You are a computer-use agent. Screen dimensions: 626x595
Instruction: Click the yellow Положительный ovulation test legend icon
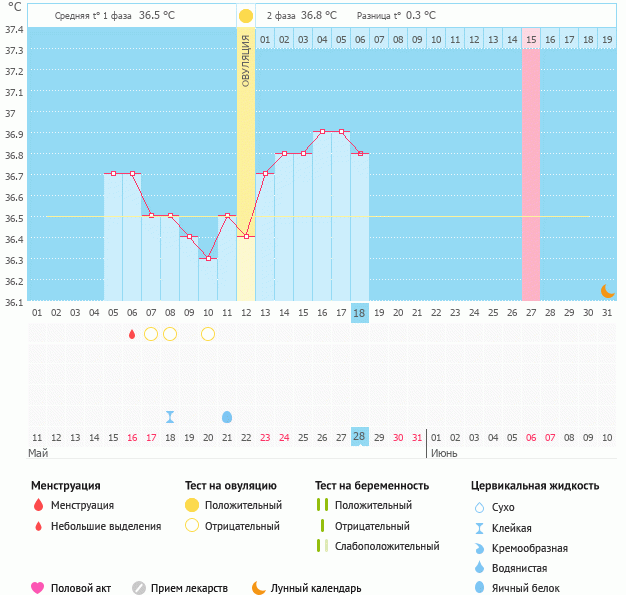pos(191,505)
